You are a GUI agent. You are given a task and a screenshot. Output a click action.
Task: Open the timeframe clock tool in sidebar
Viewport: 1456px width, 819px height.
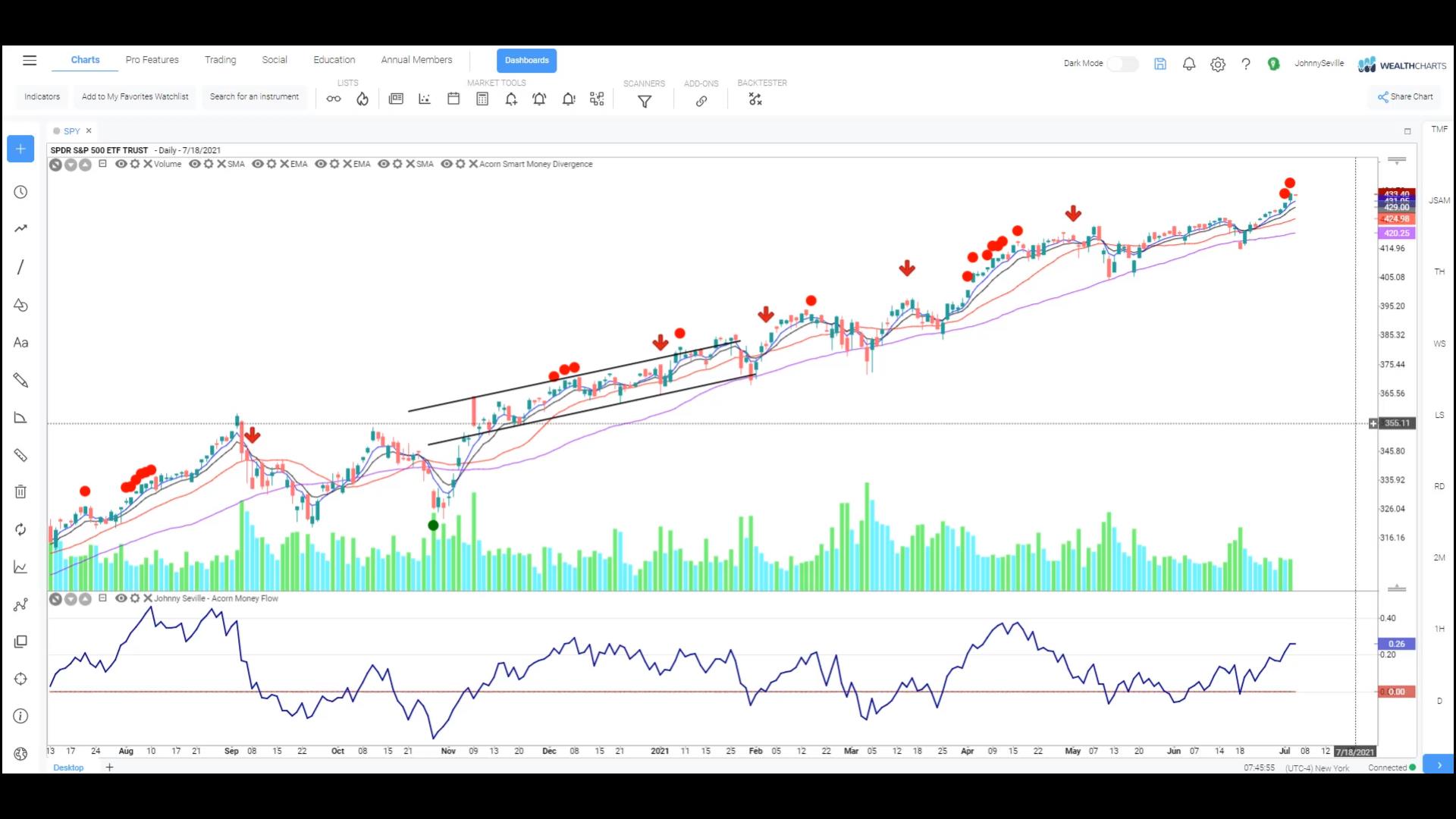pyautogui.click(x=20, y=193)
